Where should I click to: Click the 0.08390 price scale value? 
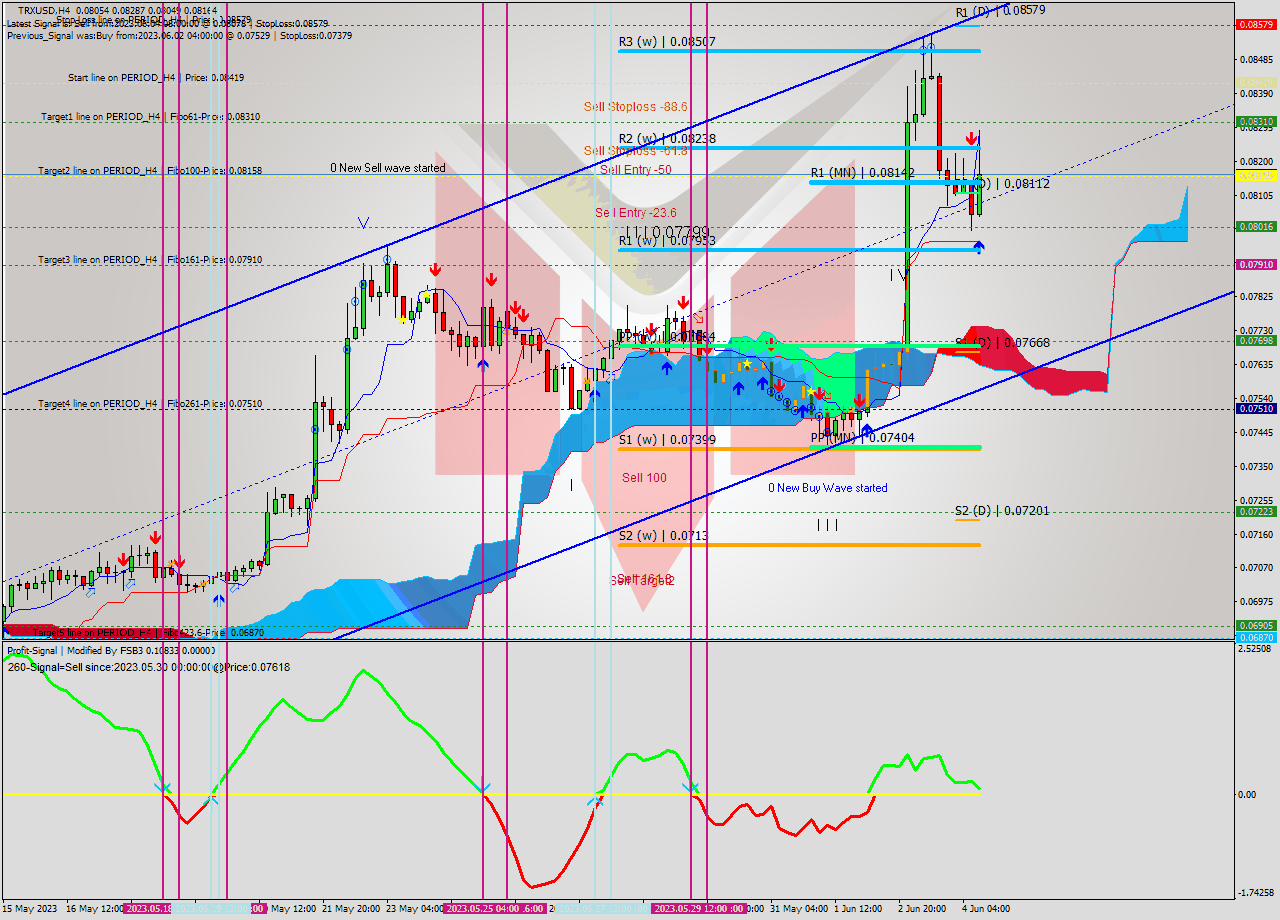[x=1256, y=94]
